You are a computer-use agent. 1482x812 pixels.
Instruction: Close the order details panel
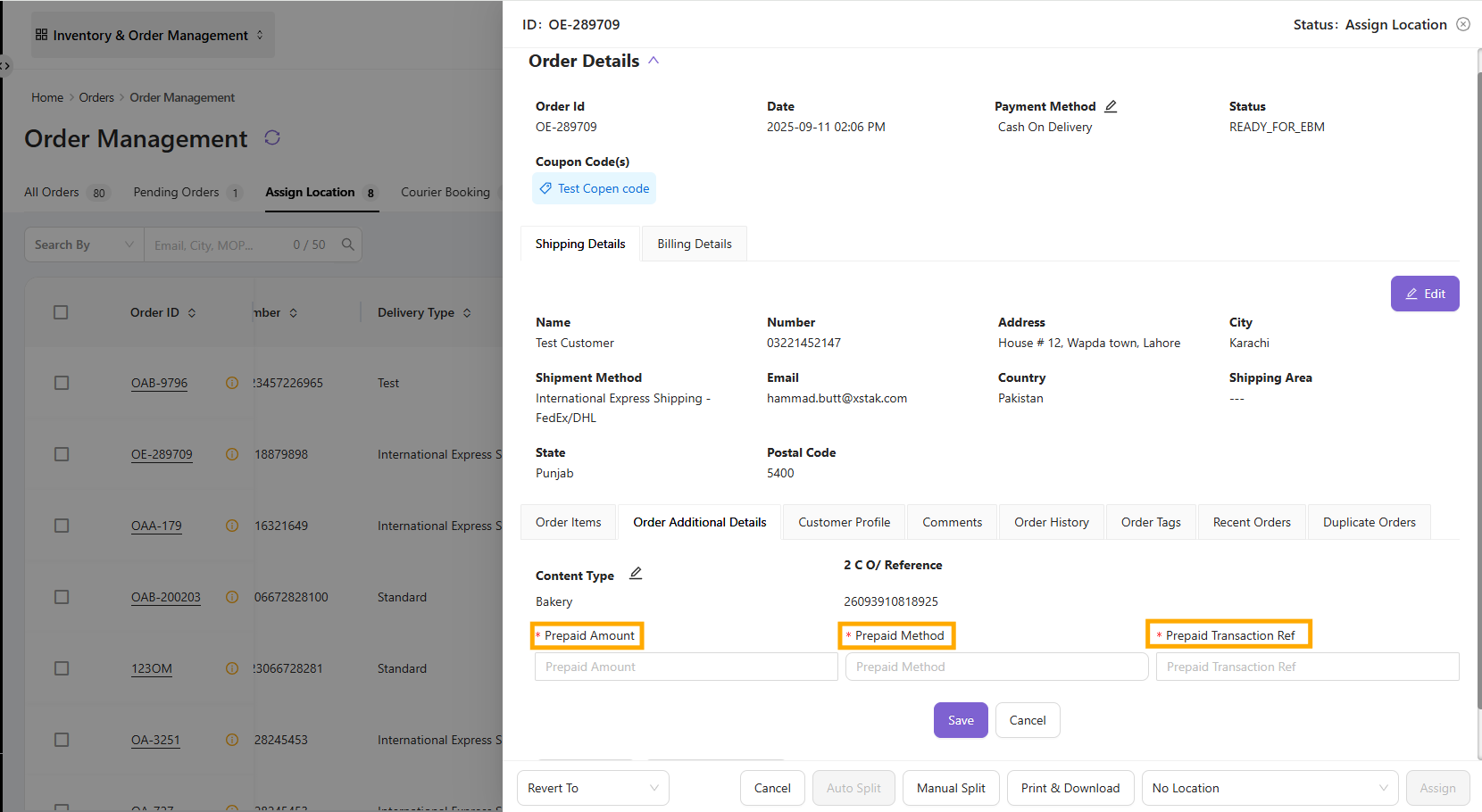pyautogui.click(x=1463, y=24)
